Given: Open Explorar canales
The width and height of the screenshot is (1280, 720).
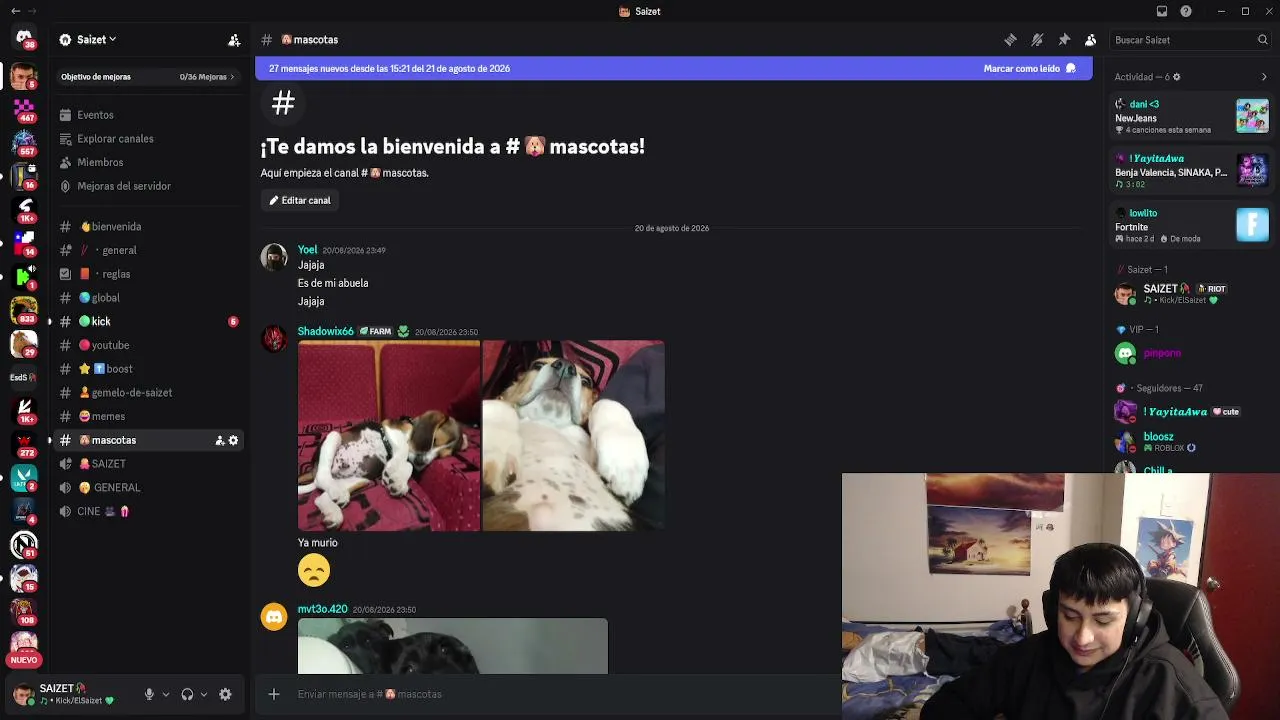Looking at the screenshot, I should (148, 139).
